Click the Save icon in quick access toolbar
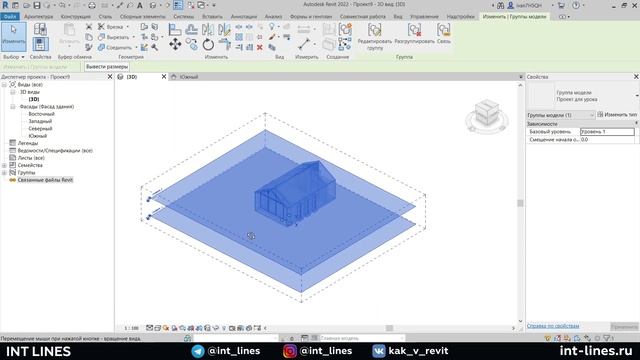 pos(37,5)
